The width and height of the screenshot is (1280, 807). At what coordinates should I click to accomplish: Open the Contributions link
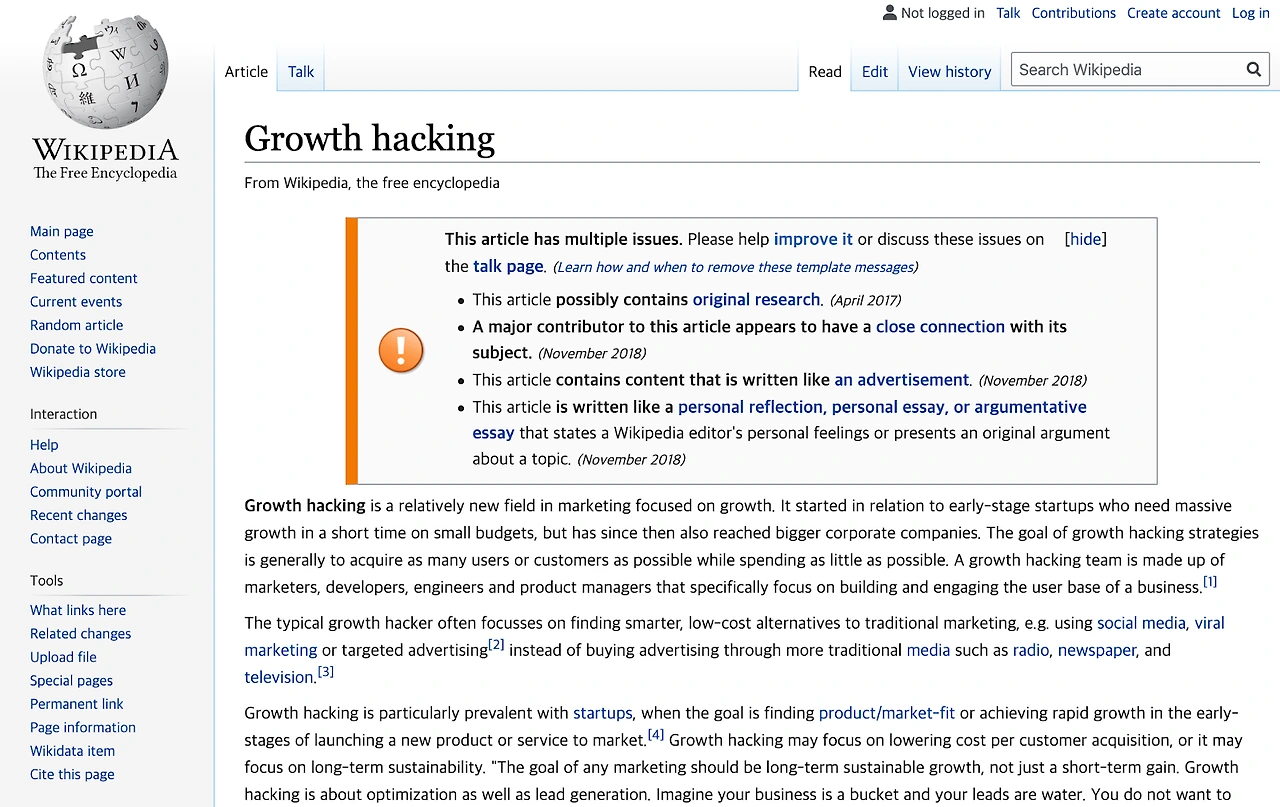point(1074,13)
